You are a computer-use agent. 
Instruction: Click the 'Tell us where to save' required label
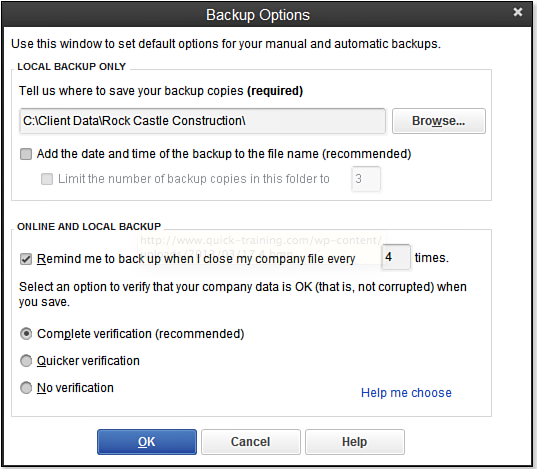(161, 91)
